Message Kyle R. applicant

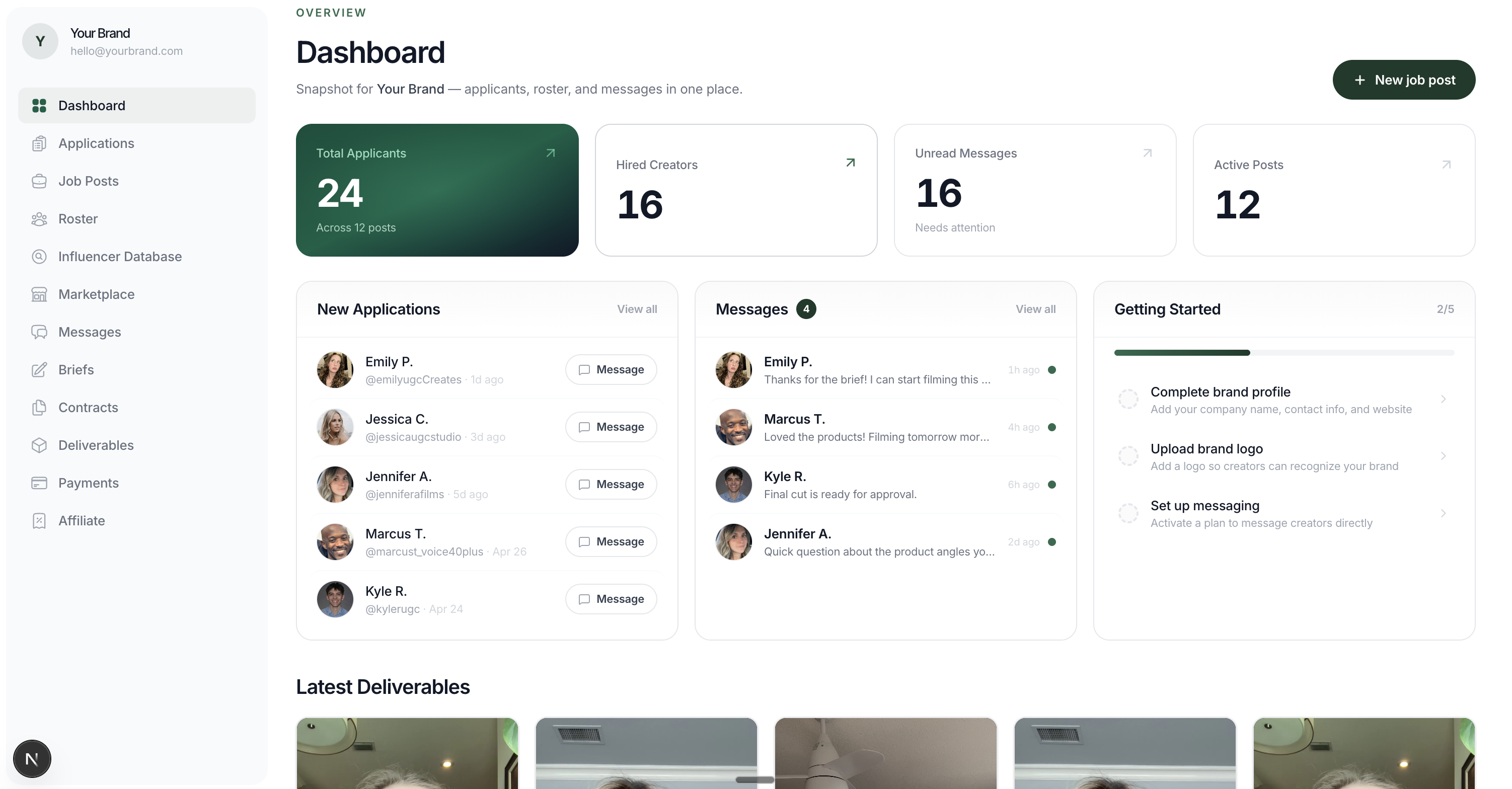611,599
